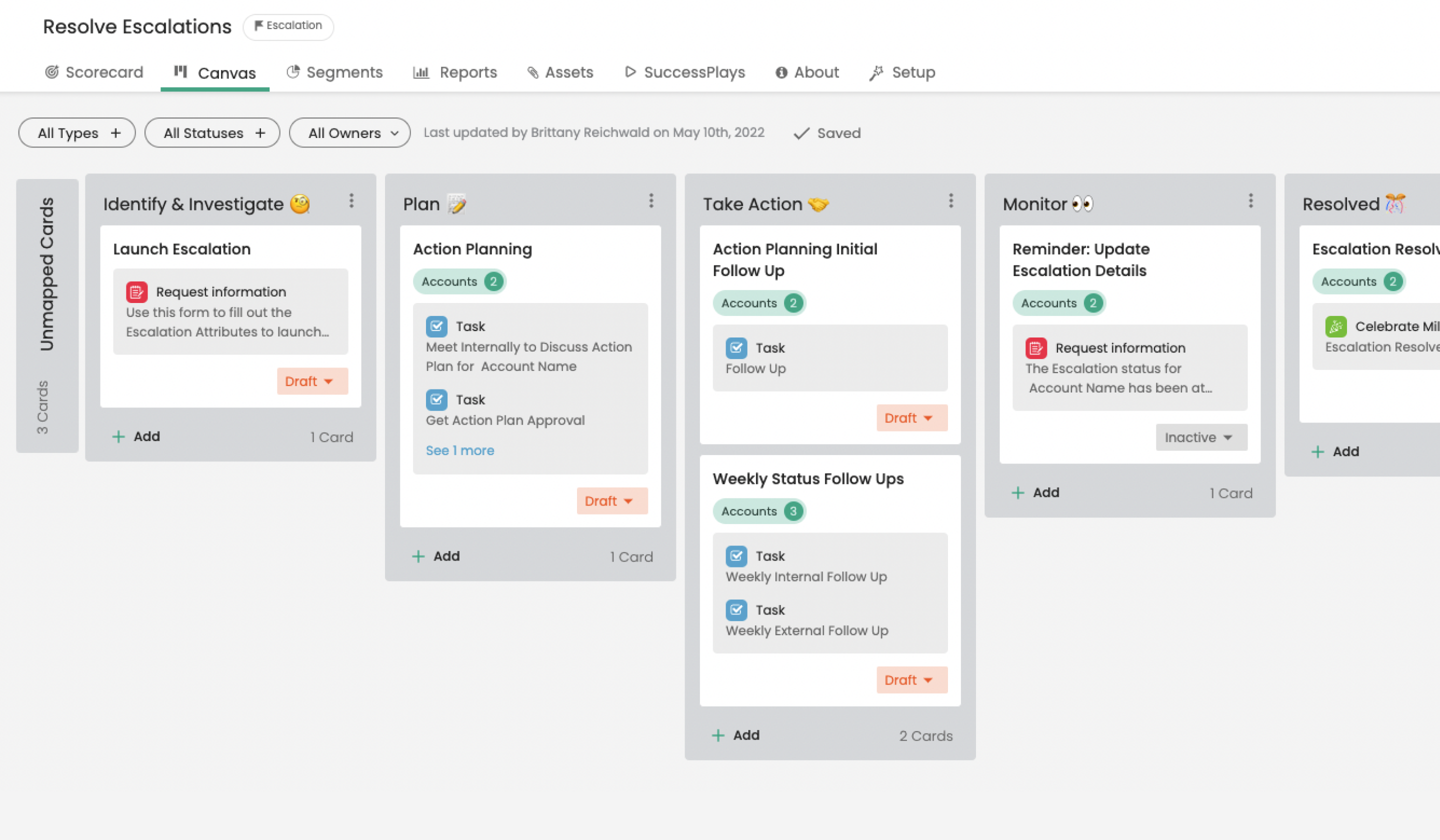Open the Setup tab
Image resolution: width=1440 pixels, height=840 pixels.
pos(902,72)
